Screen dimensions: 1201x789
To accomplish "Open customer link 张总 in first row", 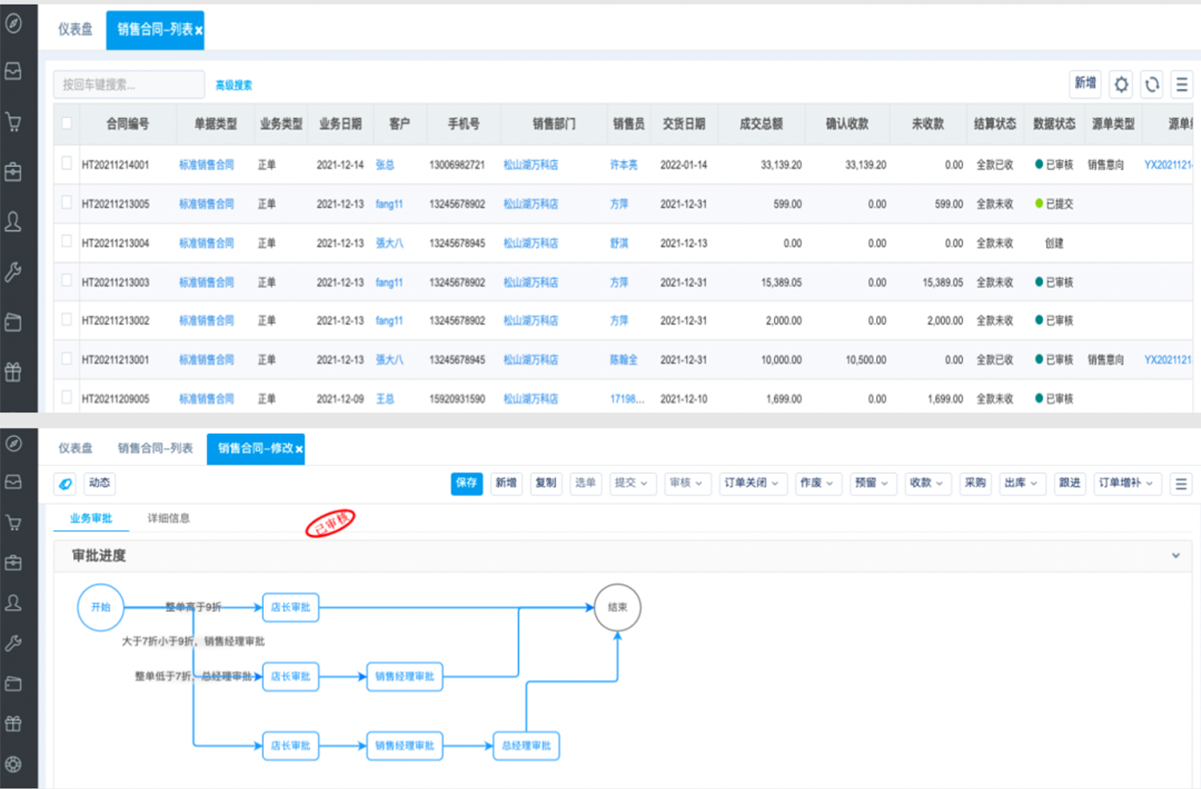I will click(385, 164).
